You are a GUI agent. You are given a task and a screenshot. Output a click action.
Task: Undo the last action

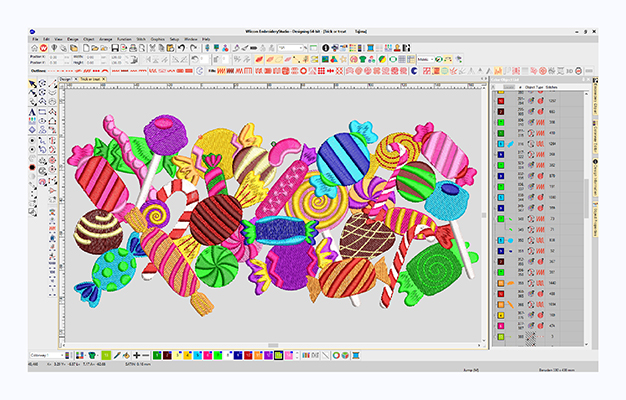coord(181,47)
